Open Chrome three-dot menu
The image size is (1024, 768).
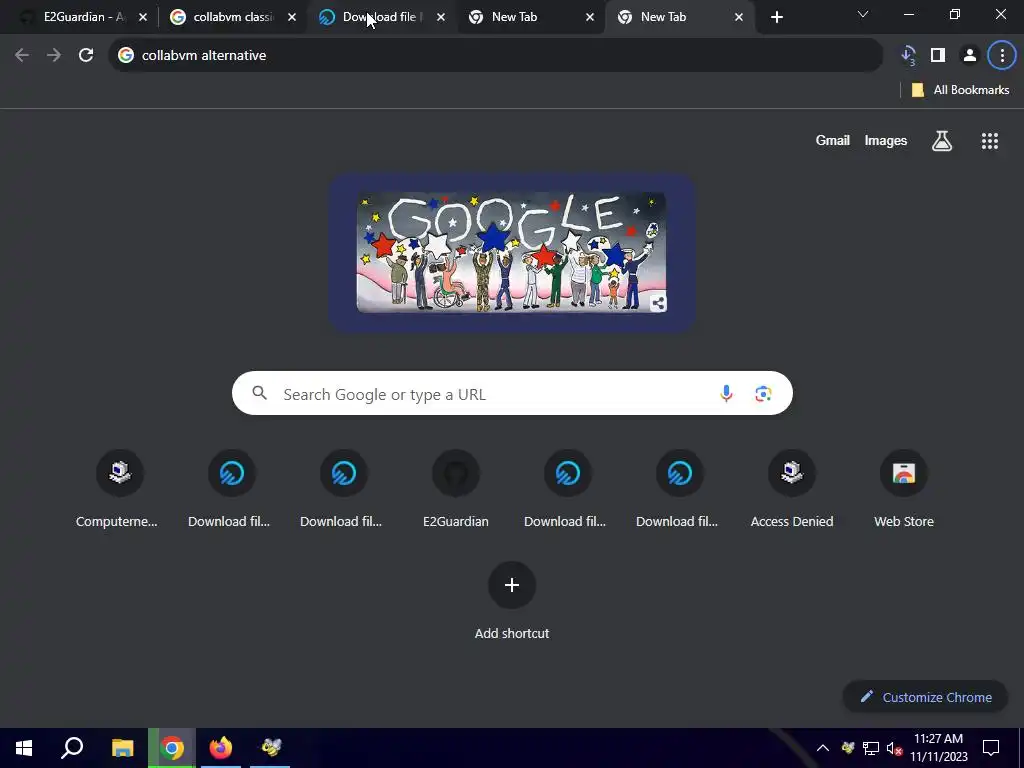1002,56
